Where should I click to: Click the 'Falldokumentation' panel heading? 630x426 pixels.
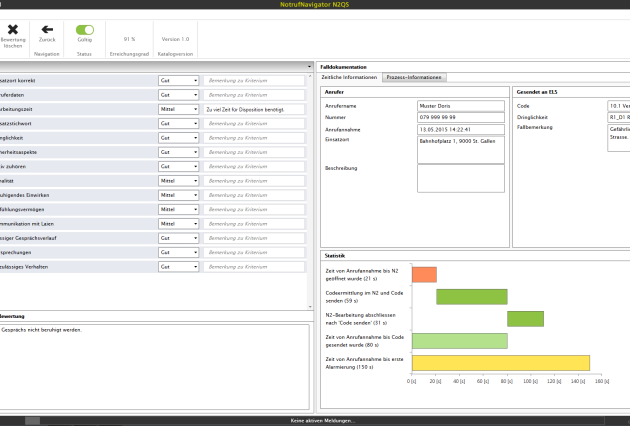[x=344, y=67]
